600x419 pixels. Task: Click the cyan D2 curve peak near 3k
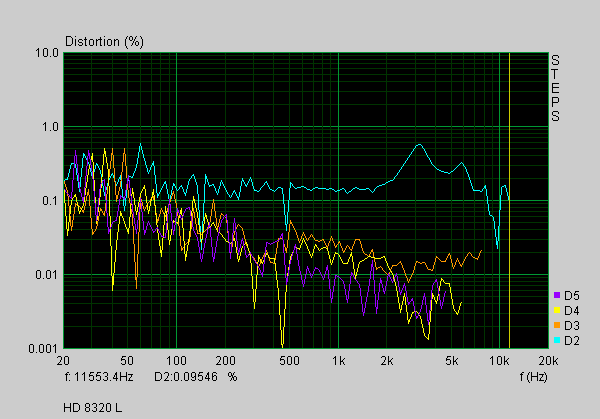pos(419,144)
